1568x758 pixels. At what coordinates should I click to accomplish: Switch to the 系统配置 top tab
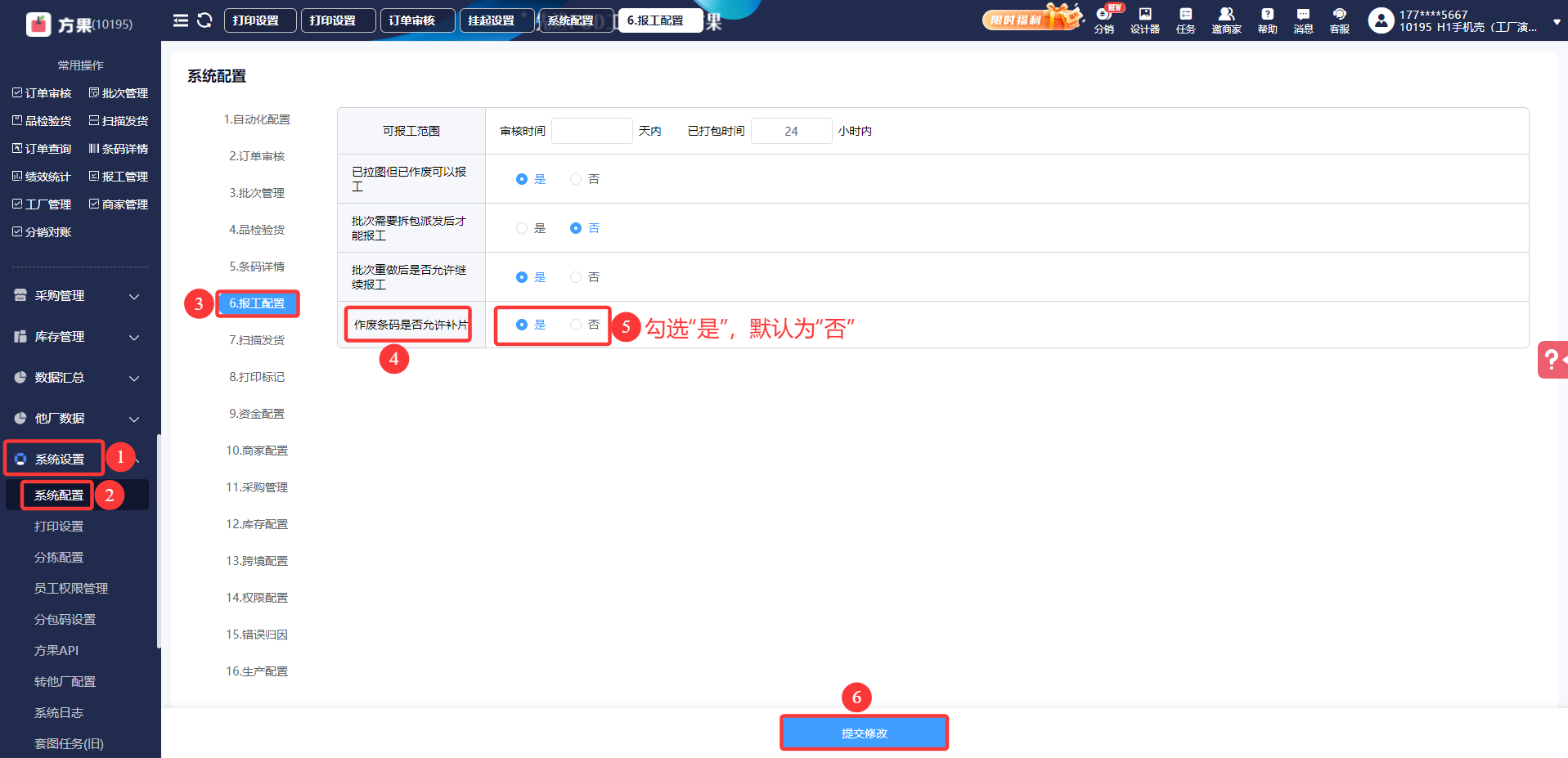(x=576, y=20)
